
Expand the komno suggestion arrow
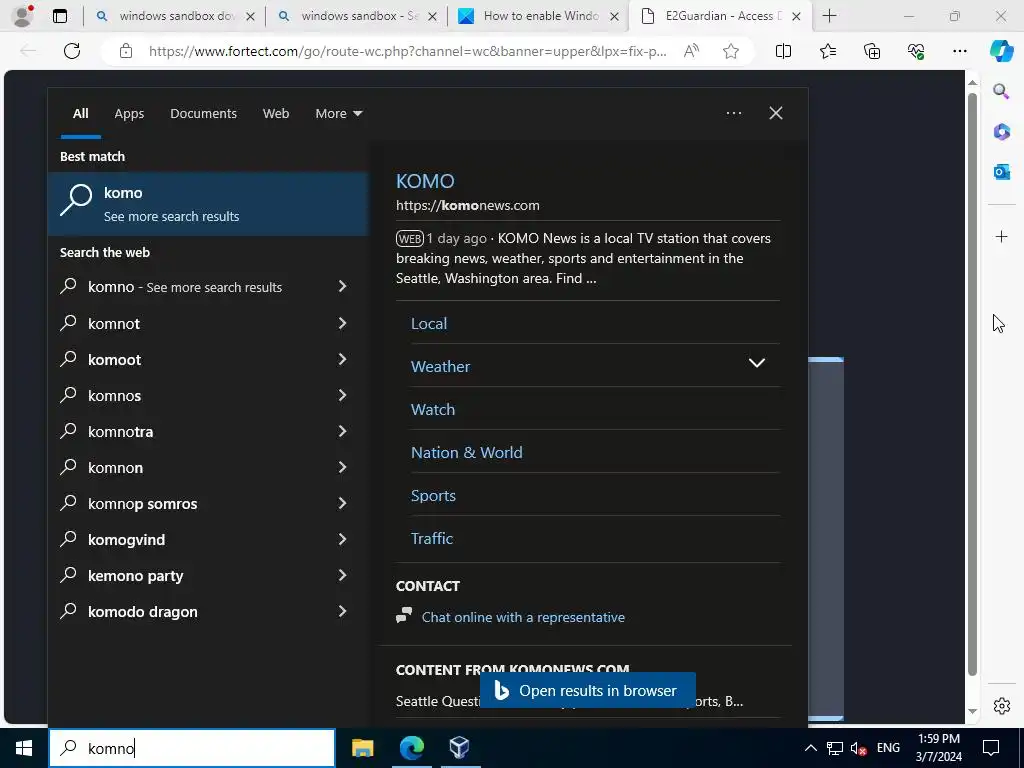(x=342, y=286)
